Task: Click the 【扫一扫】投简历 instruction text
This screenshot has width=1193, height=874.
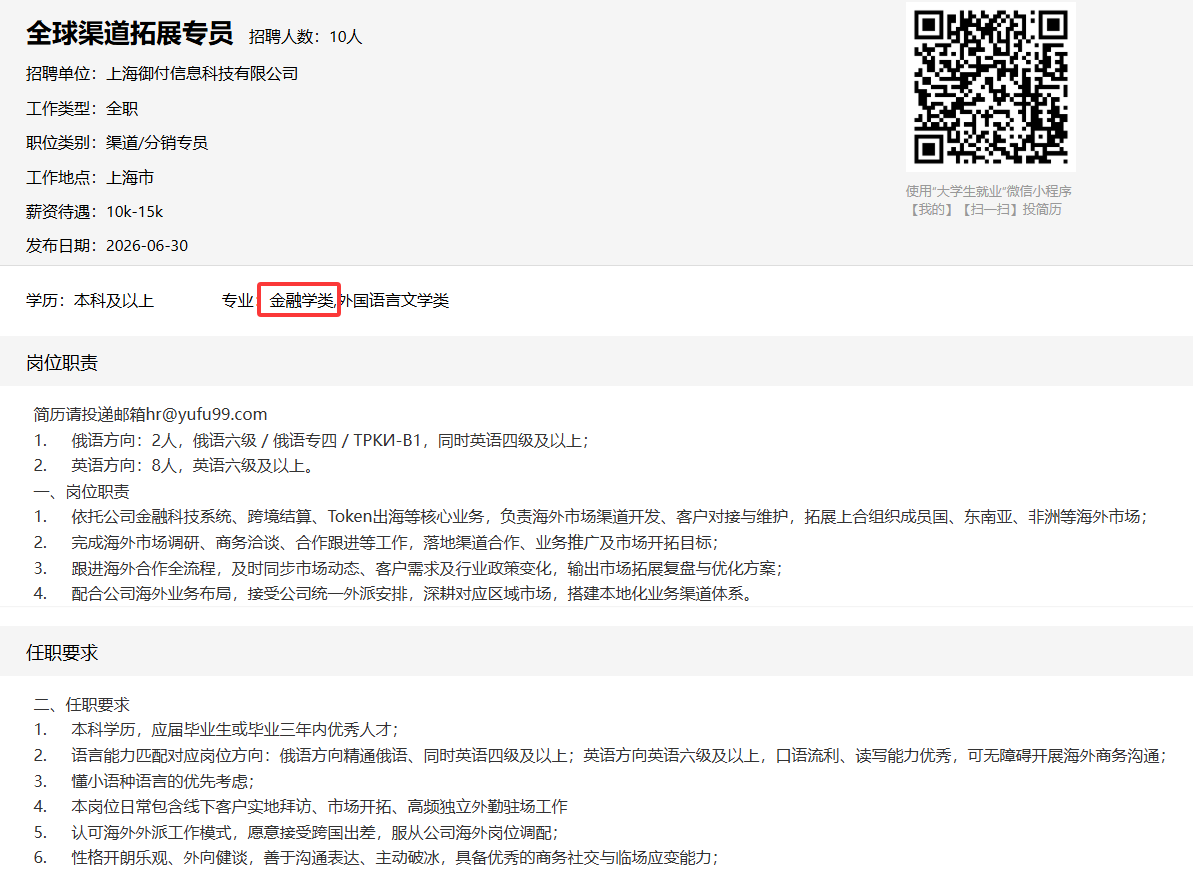Action: tap(1011, 209)
